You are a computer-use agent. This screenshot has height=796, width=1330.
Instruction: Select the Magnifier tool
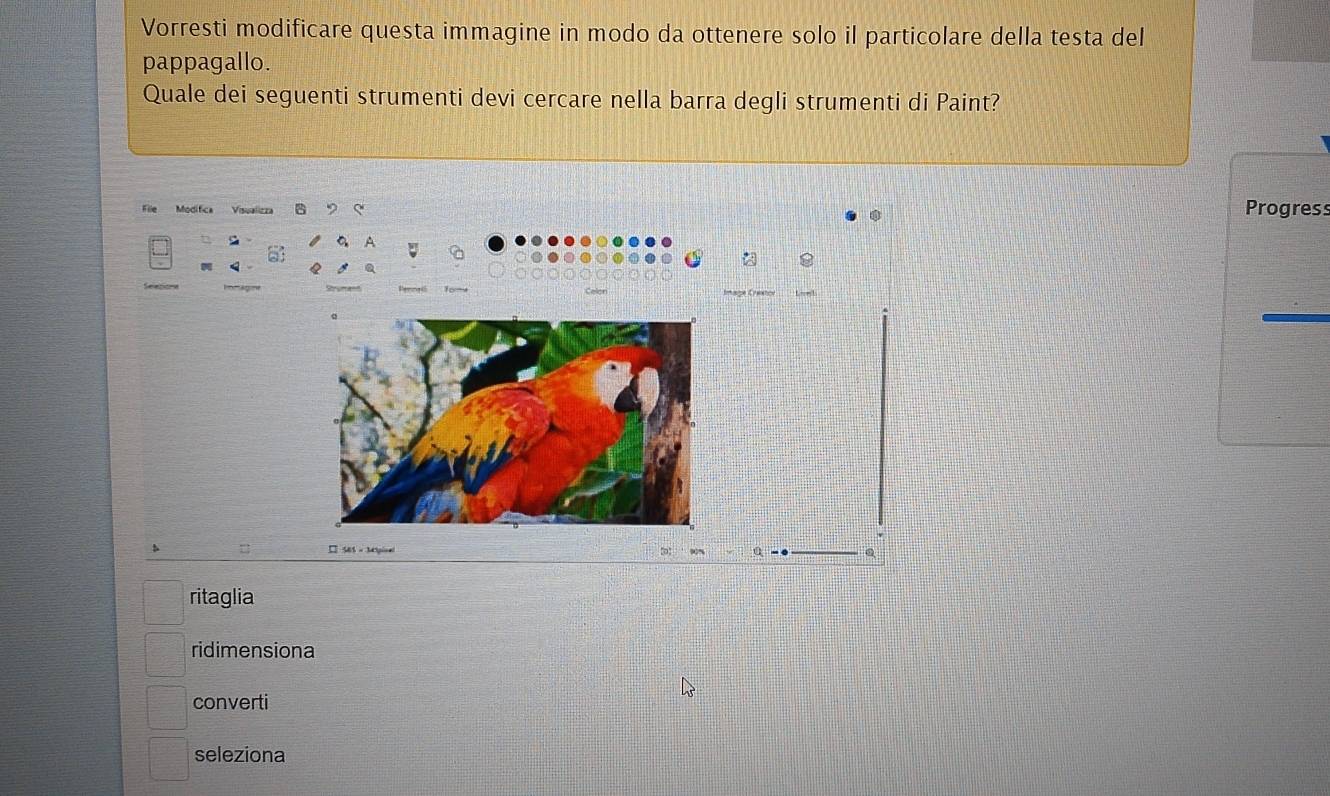point(370,267)
